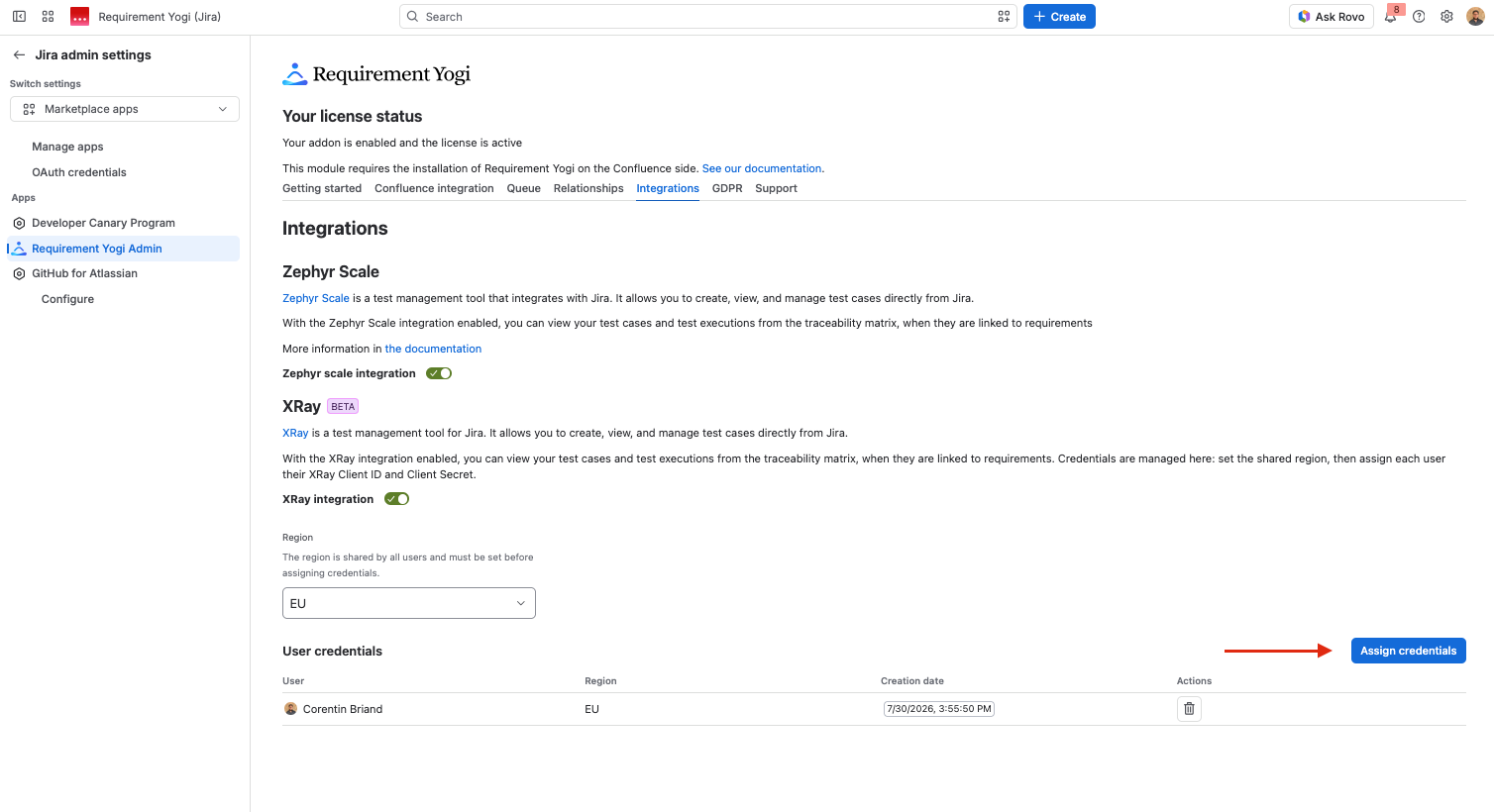Click the Region column header
Viewport: 1494px width, 812px height.
[x=600, y=681]
